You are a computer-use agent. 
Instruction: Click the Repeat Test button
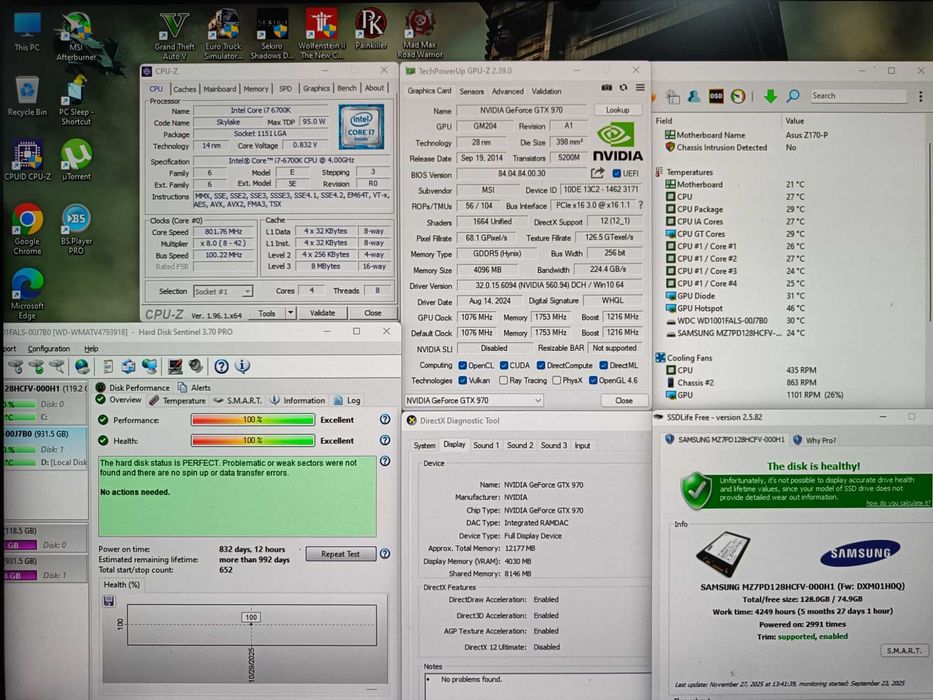340,554
